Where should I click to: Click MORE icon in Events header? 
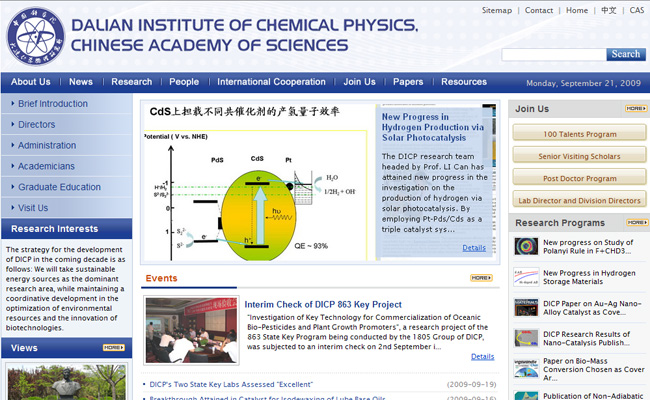point(481,278)
